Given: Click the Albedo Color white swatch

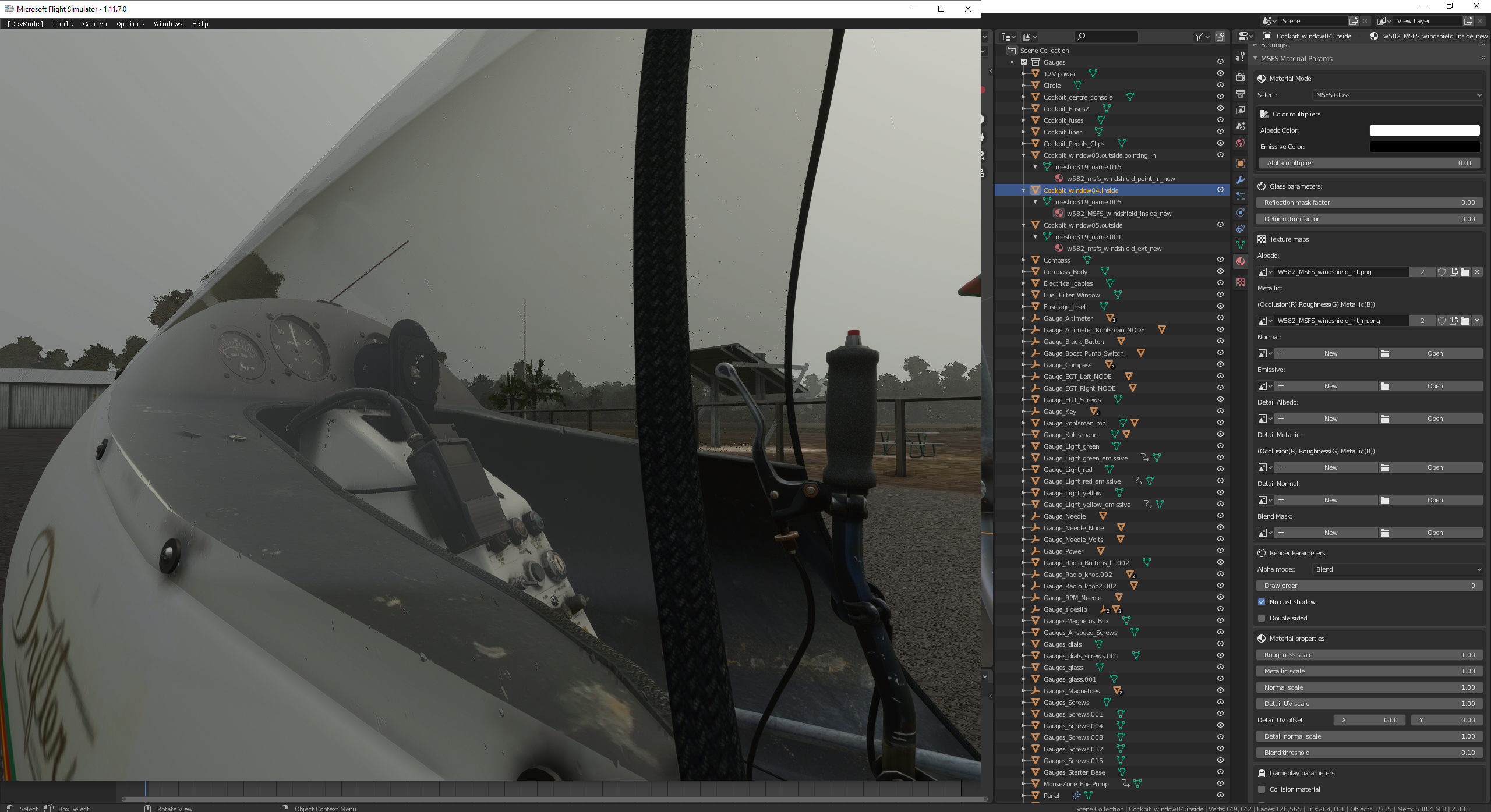Looking at the screenshot, I should (x=1425, y=130).
